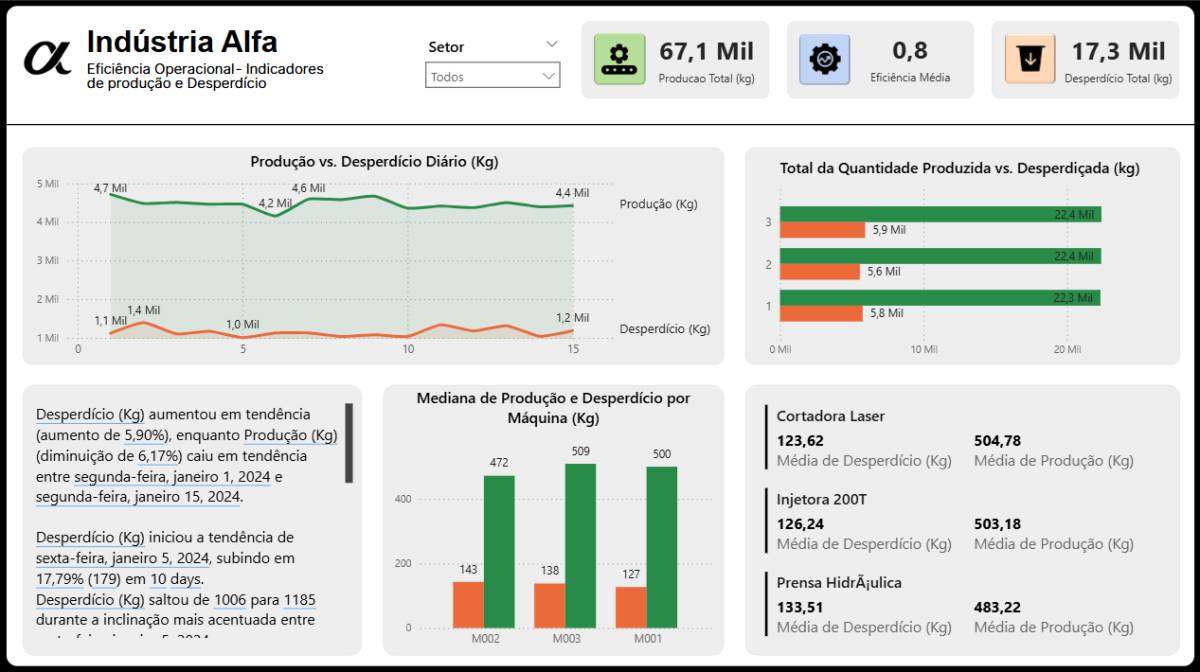Screen dimensions: 1200x672
Task: Click the Indústria Alfa alpha logo
Action: tap(48, 56)
